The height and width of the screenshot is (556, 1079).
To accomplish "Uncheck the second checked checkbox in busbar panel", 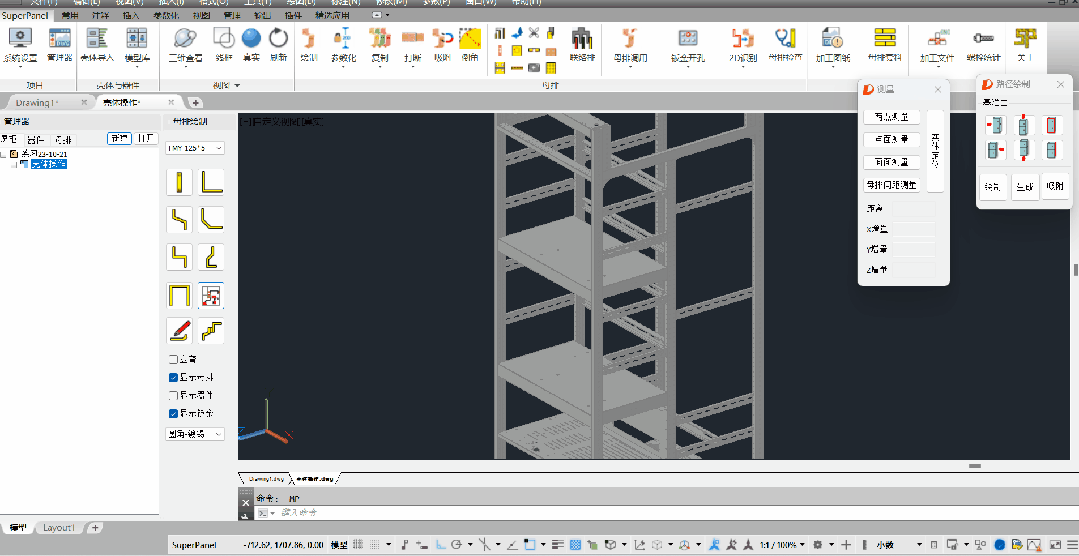I will tap(173, 414).
